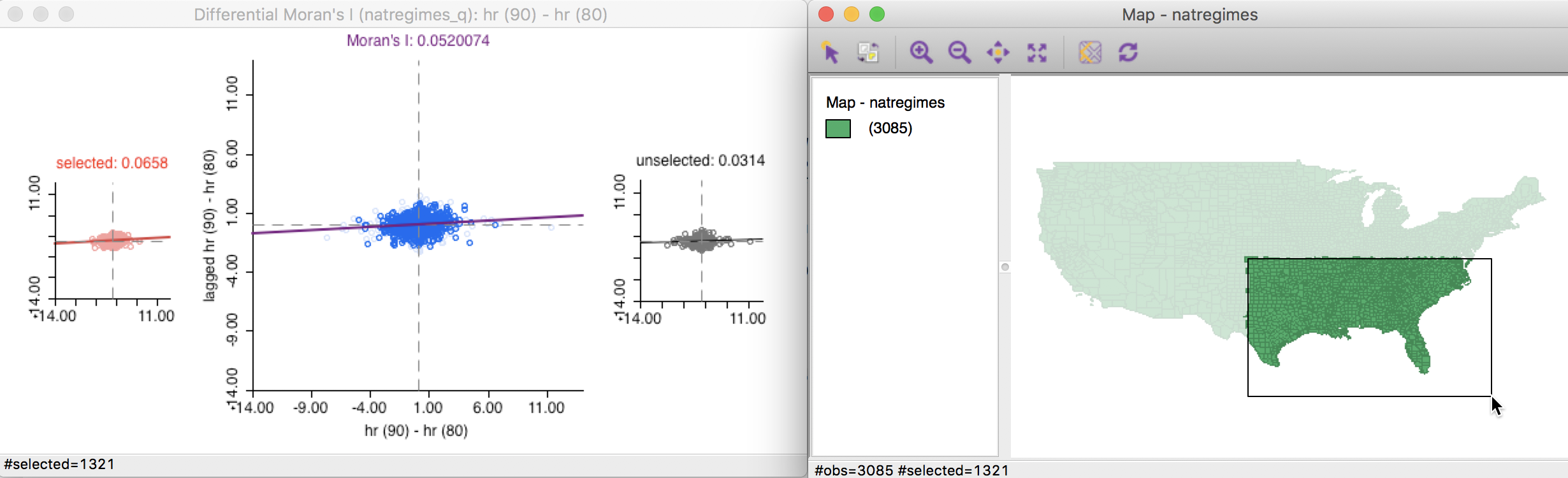Minimize the Map - natregimes window
The width and height of the screenshot is (1568, 478).
pyautogui.click(x=852, y=14)
